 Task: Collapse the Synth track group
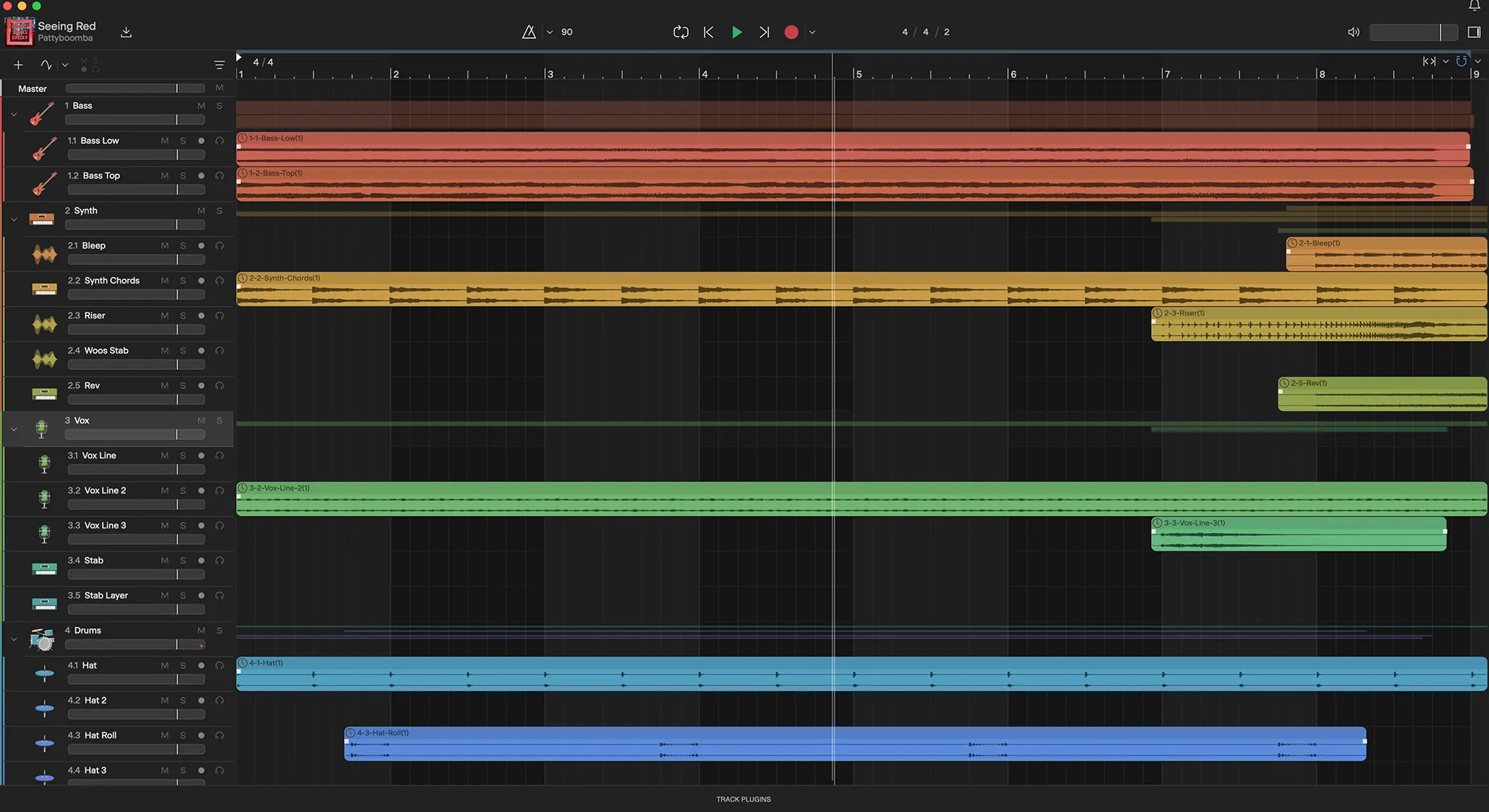(13, 220)
